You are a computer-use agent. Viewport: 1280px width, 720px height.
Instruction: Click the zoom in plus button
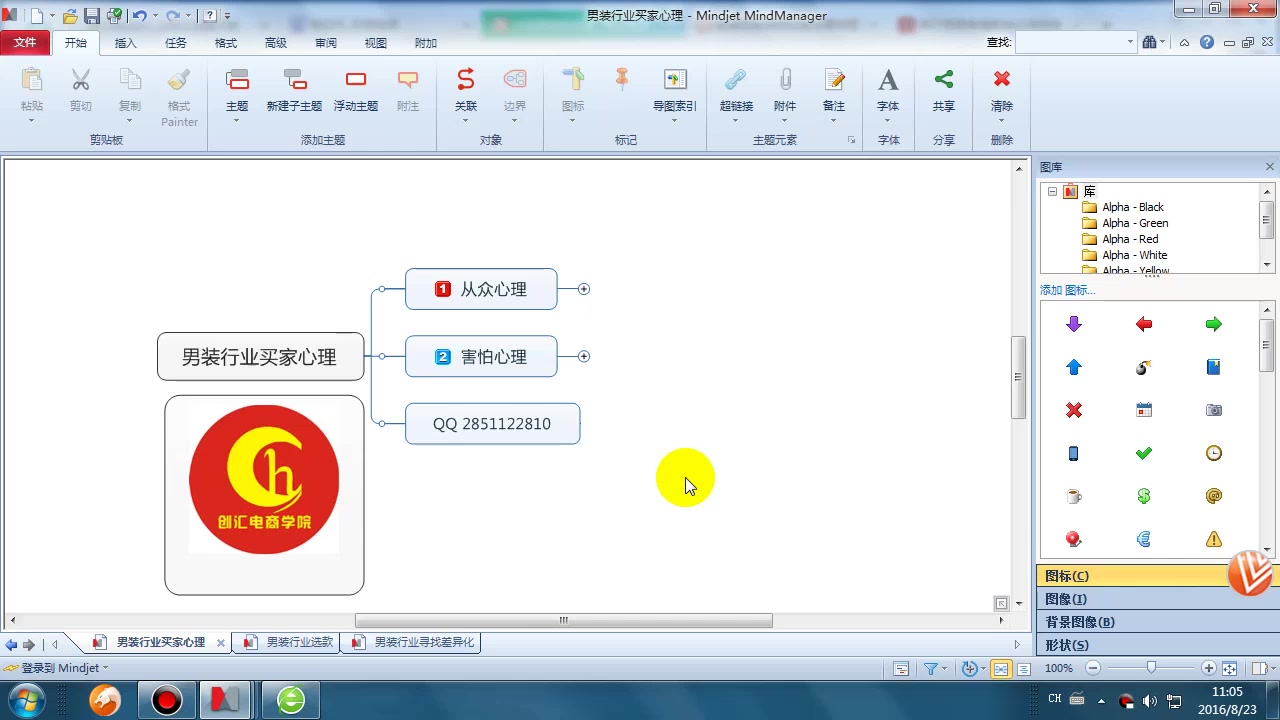pos(1209,668)
